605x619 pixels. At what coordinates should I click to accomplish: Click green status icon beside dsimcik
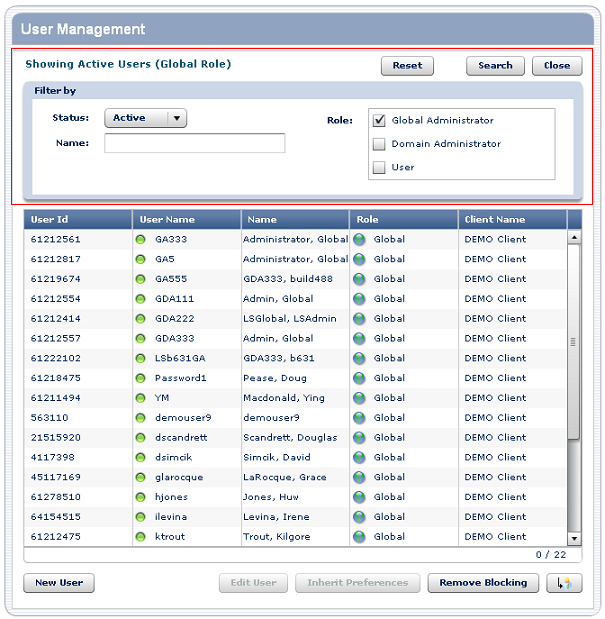click(x=140, y=457)
